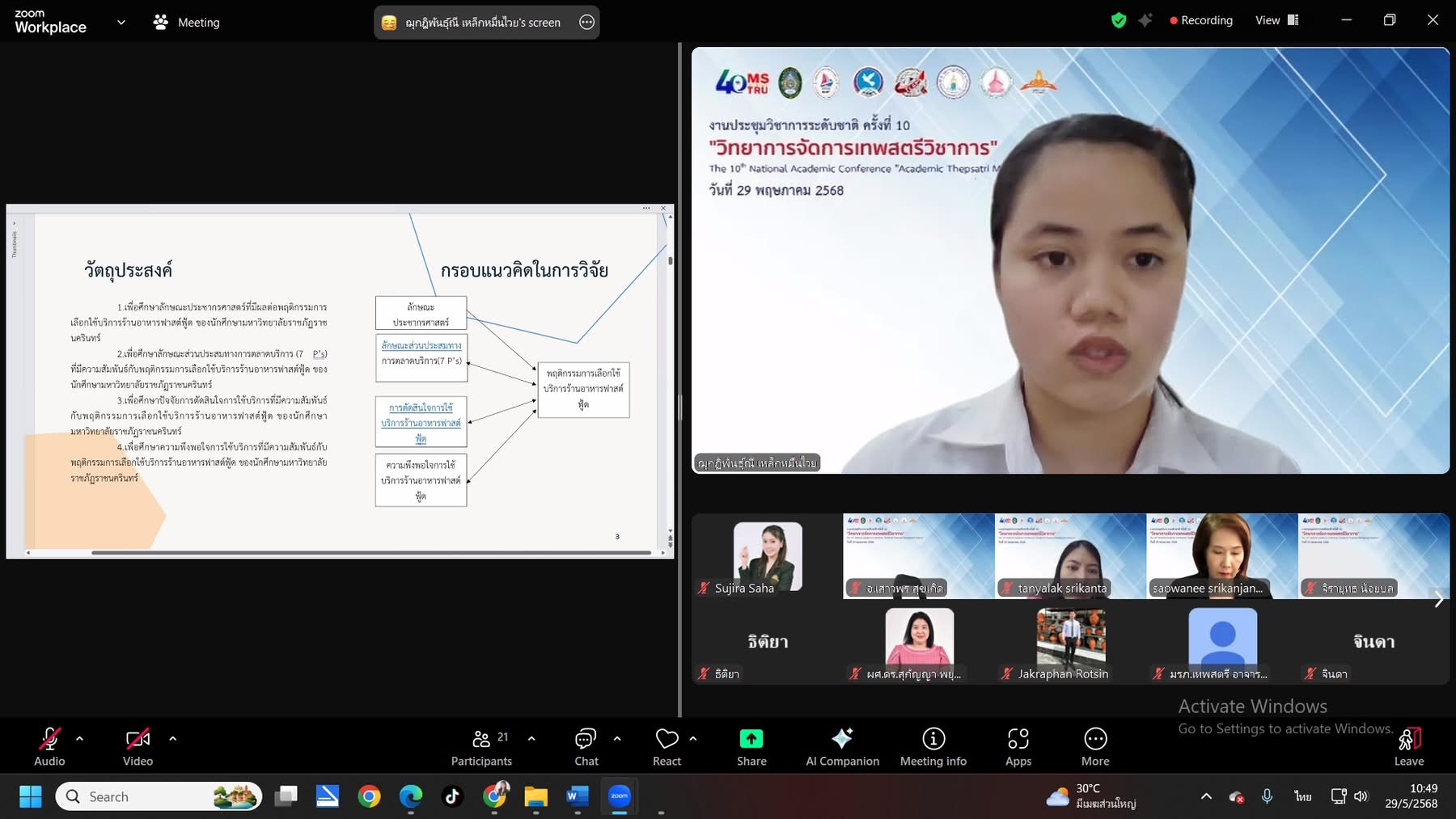Expand audio settings arrow beside Audio
Viewport: 1456px width, 819px height.
tap(79, 738)
